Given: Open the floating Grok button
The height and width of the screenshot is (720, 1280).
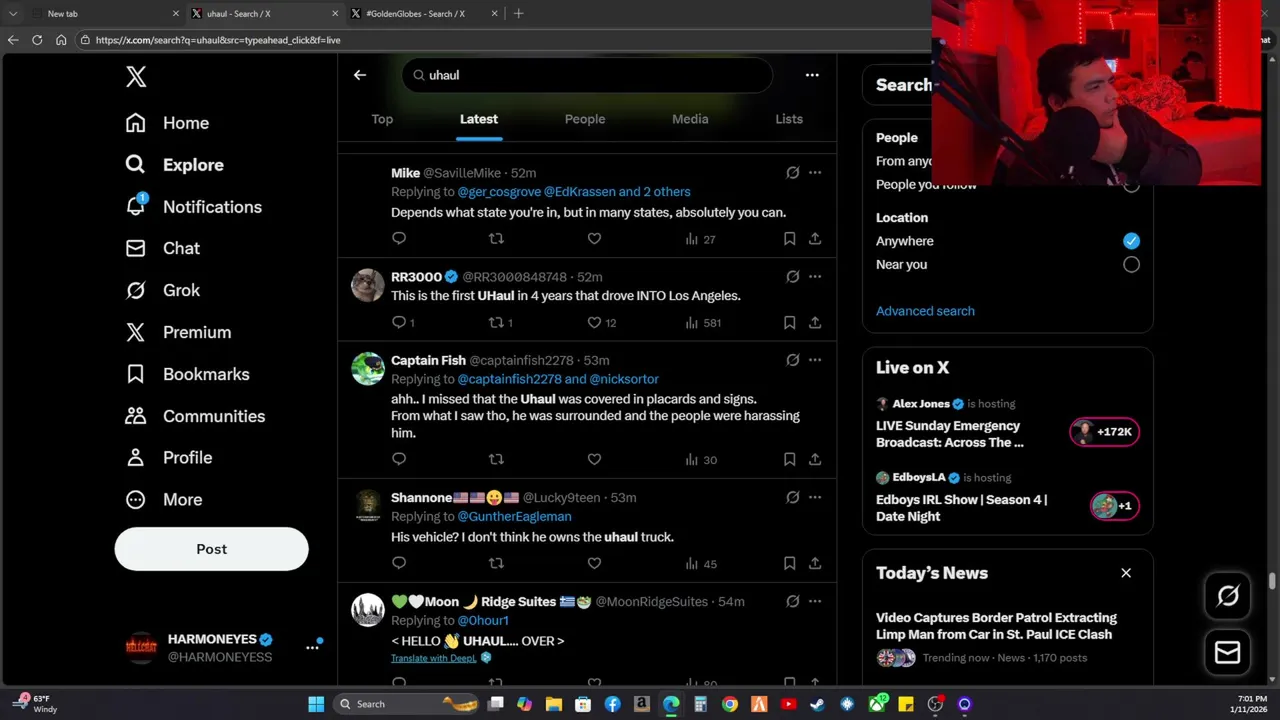Looking at the screenshot, I should click(1228, 597).
